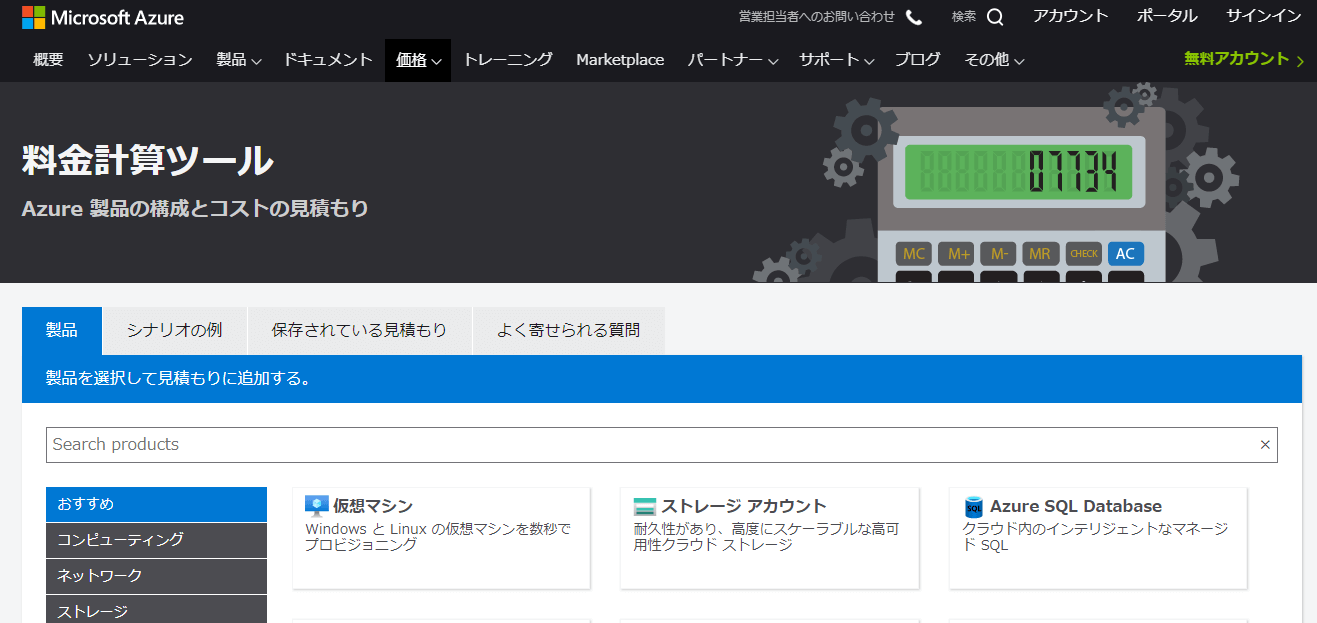
Task: Click the 料金計算ツール heading
Action: pos(147,161)
